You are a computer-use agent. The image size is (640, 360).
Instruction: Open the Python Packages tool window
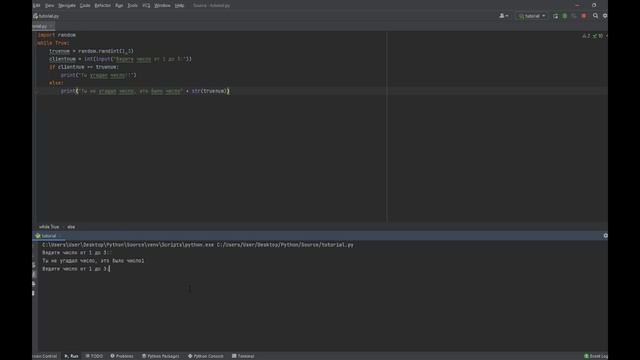tap(160, 356)
